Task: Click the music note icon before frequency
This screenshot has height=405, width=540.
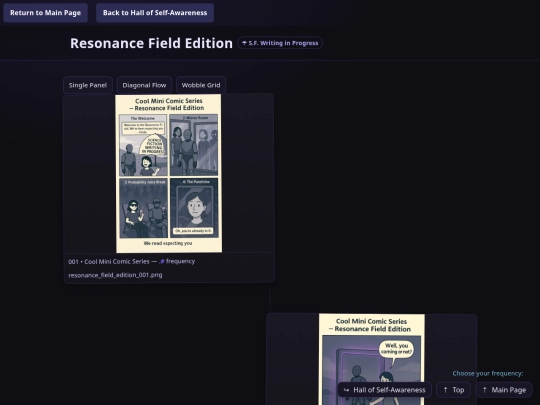Action: 162,261
